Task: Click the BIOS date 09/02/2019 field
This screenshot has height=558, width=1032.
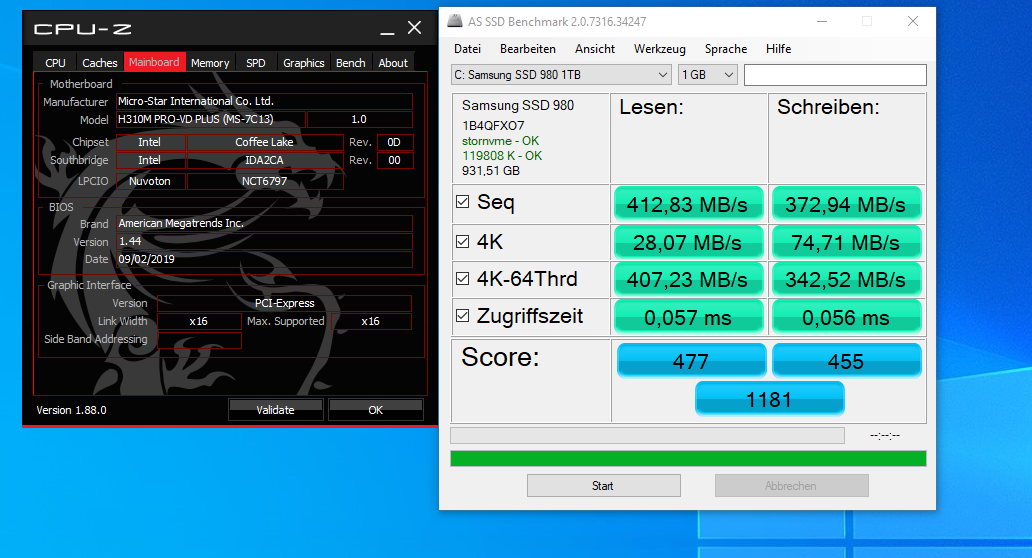Action: (x=265, y=259)
